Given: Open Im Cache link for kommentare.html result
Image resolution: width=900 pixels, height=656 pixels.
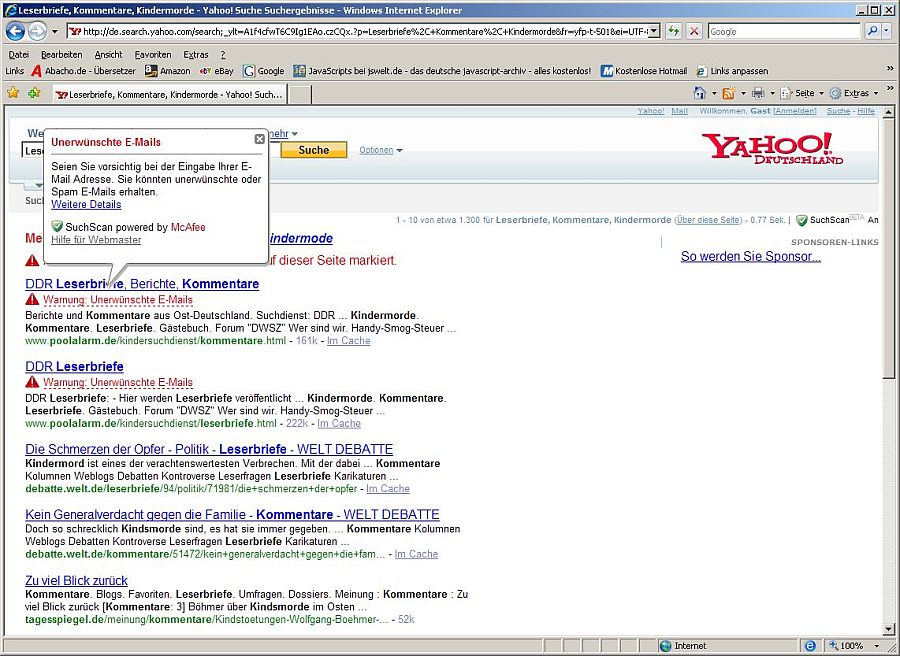Looking at the screenshot, I should coord(348,340).
